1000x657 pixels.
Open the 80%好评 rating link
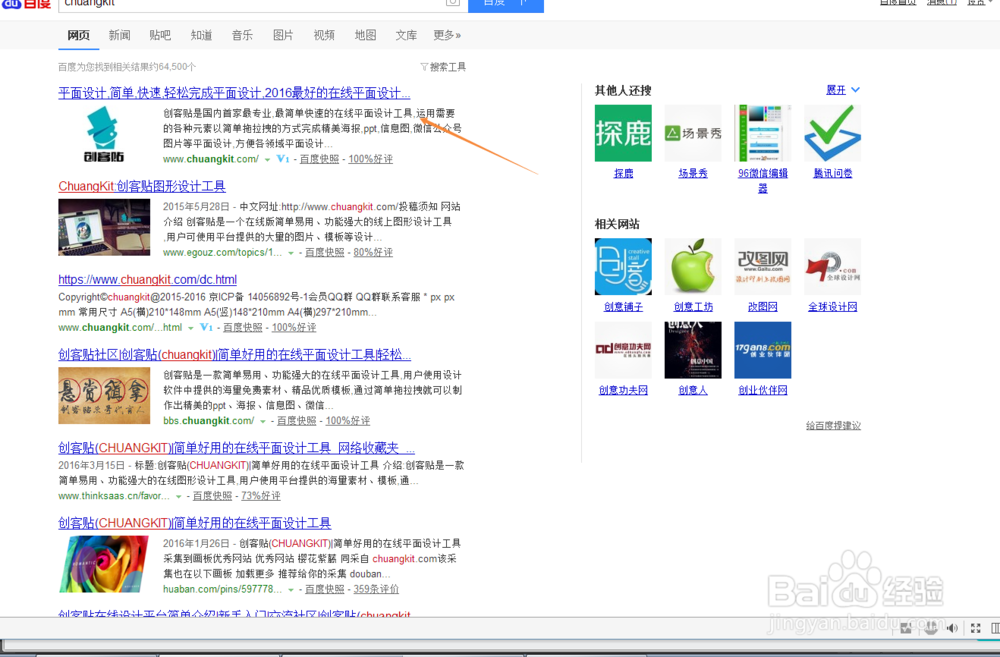[x=373, y=253]
